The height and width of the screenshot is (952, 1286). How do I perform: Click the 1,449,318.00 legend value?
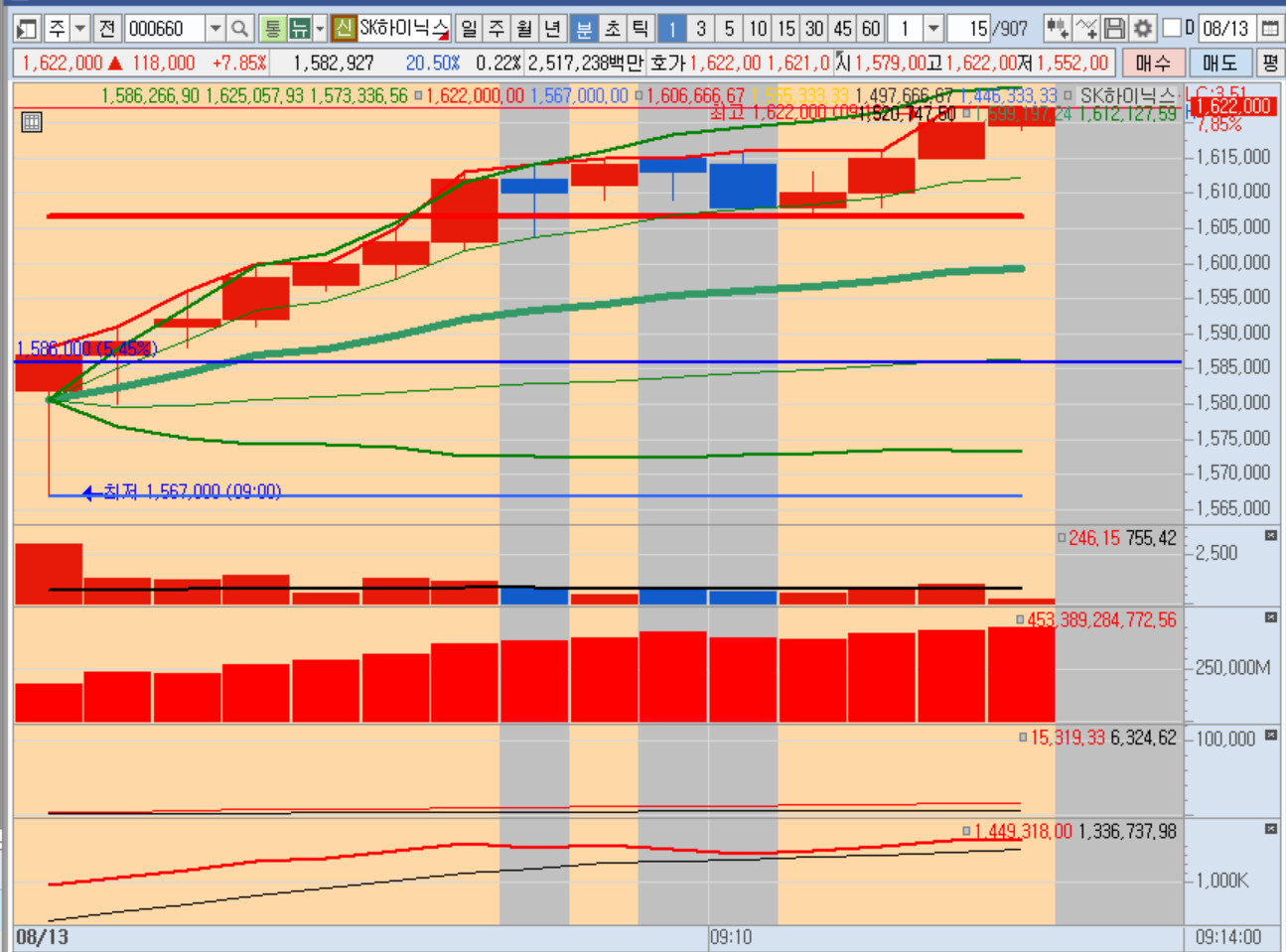click(1023, 831)
